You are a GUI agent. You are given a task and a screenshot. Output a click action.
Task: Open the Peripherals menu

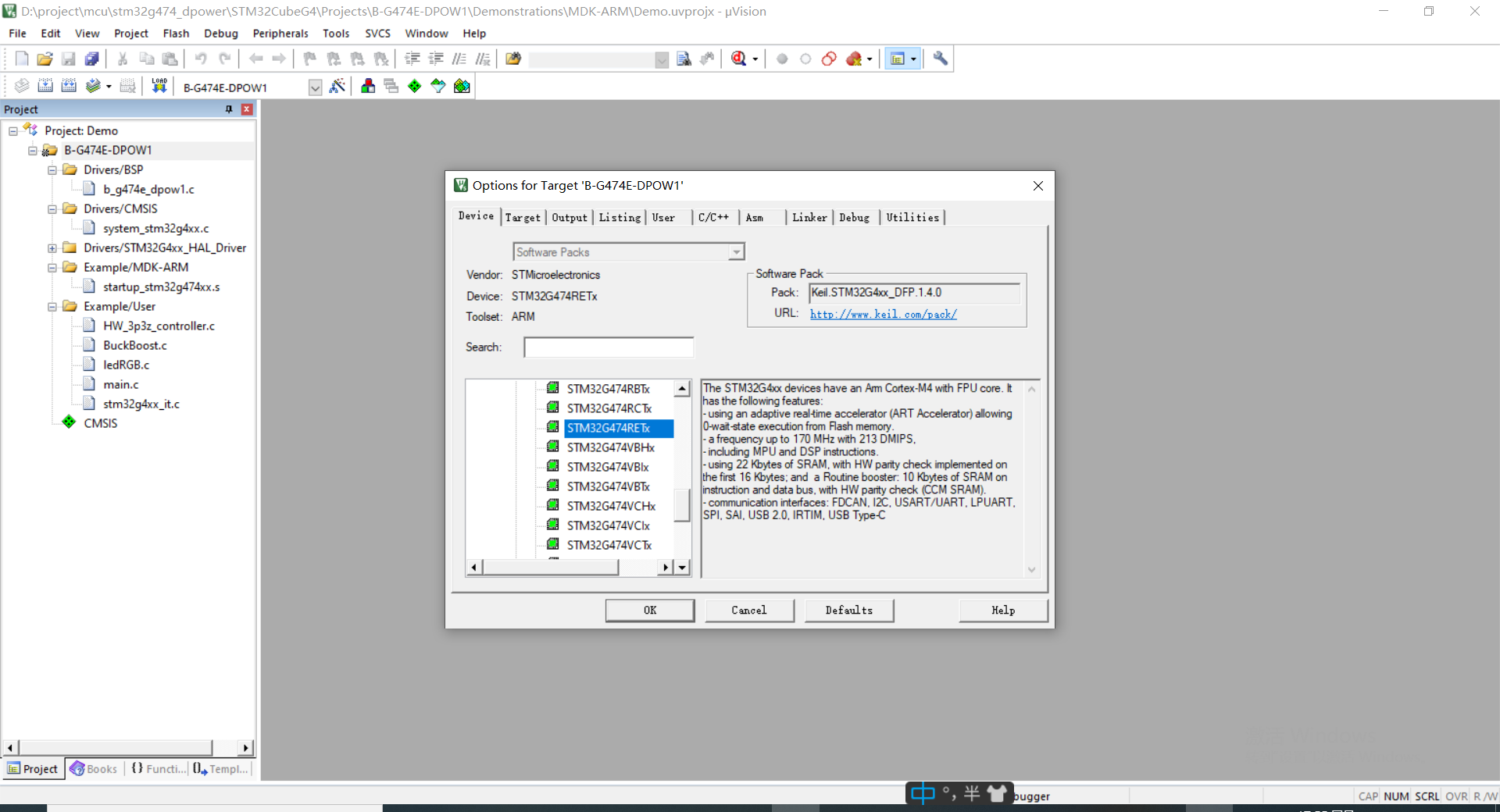[280, 34]
